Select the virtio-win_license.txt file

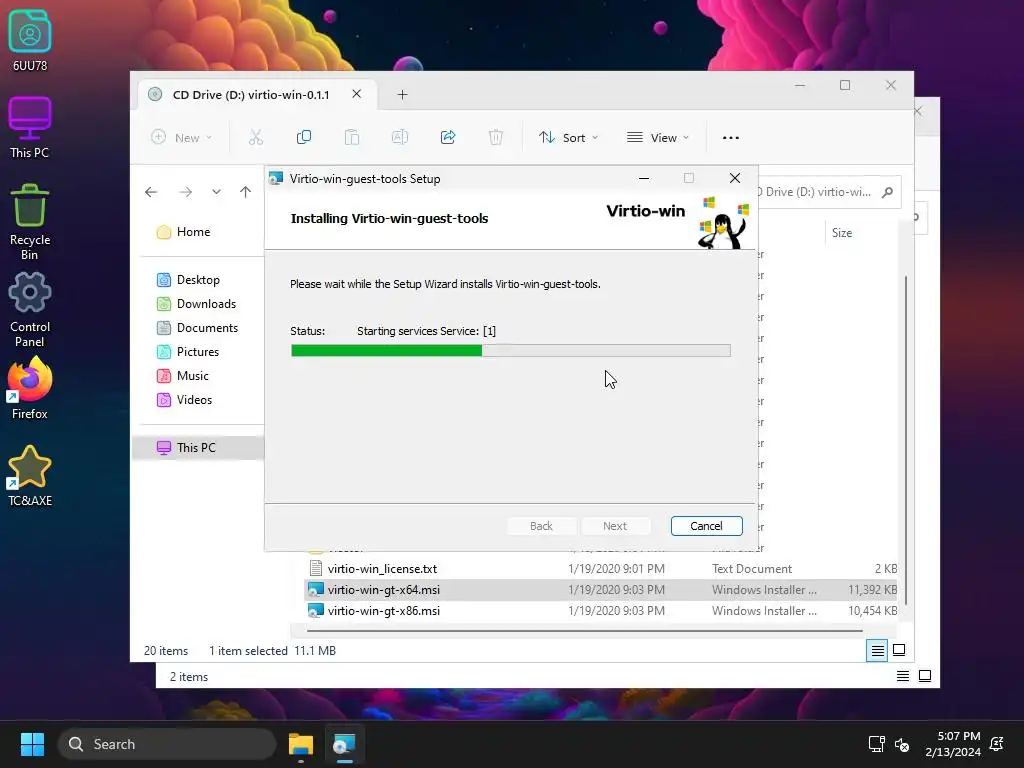click(601, 569)
